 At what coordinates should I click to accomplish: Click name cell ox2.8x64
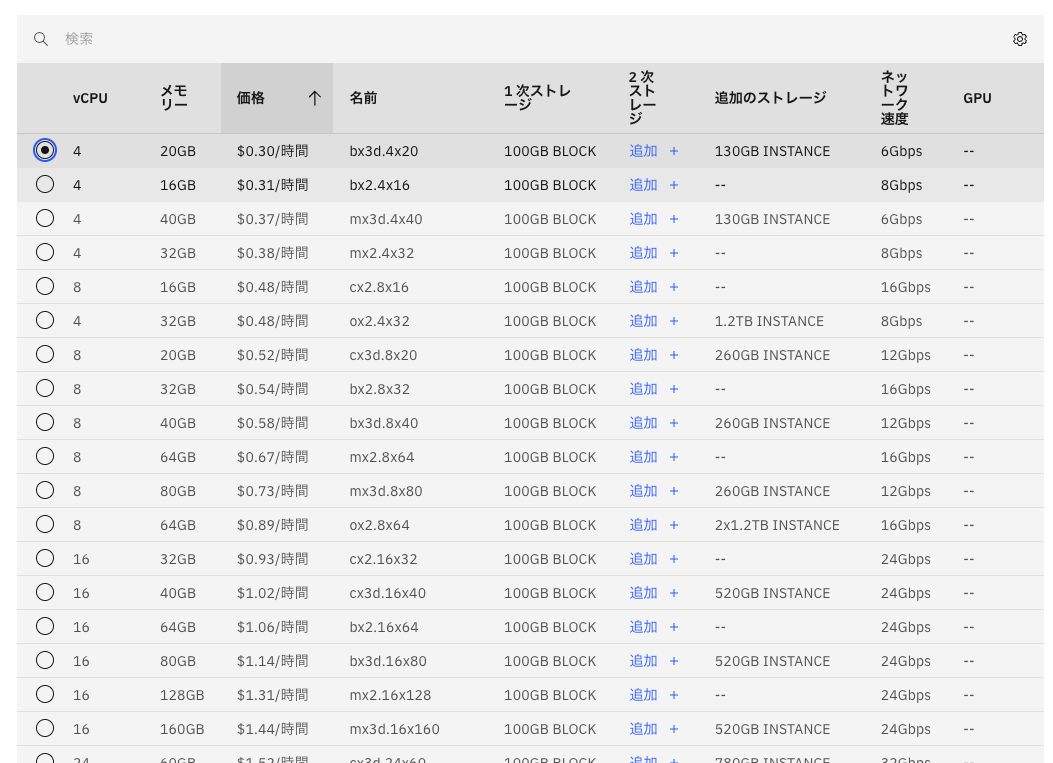tap(379, 525)
